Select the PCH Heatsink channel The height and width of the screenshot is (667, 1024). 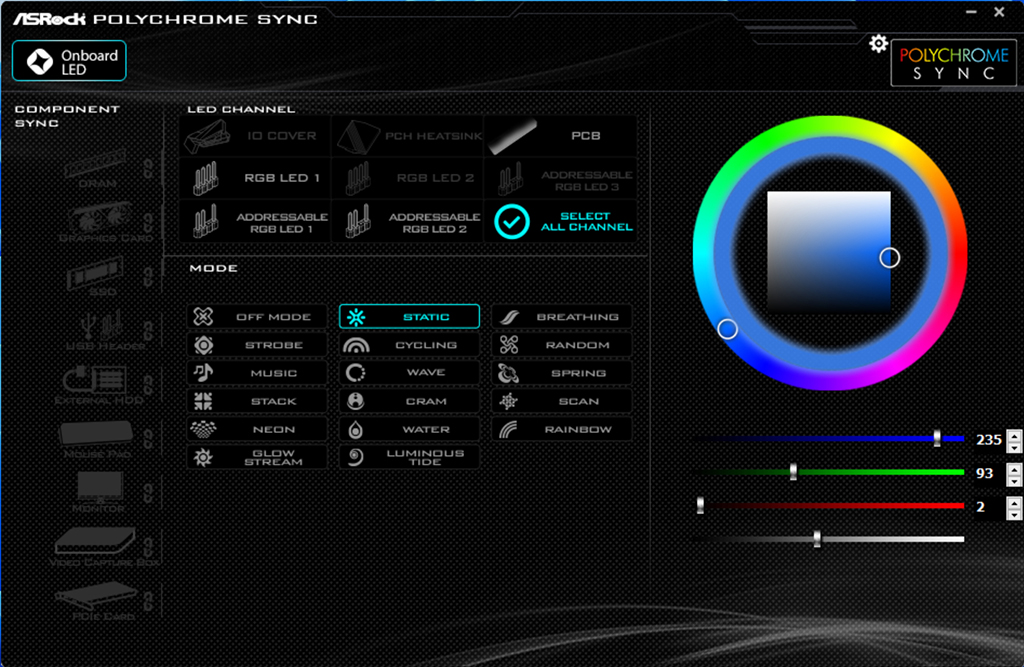[408, 136]
